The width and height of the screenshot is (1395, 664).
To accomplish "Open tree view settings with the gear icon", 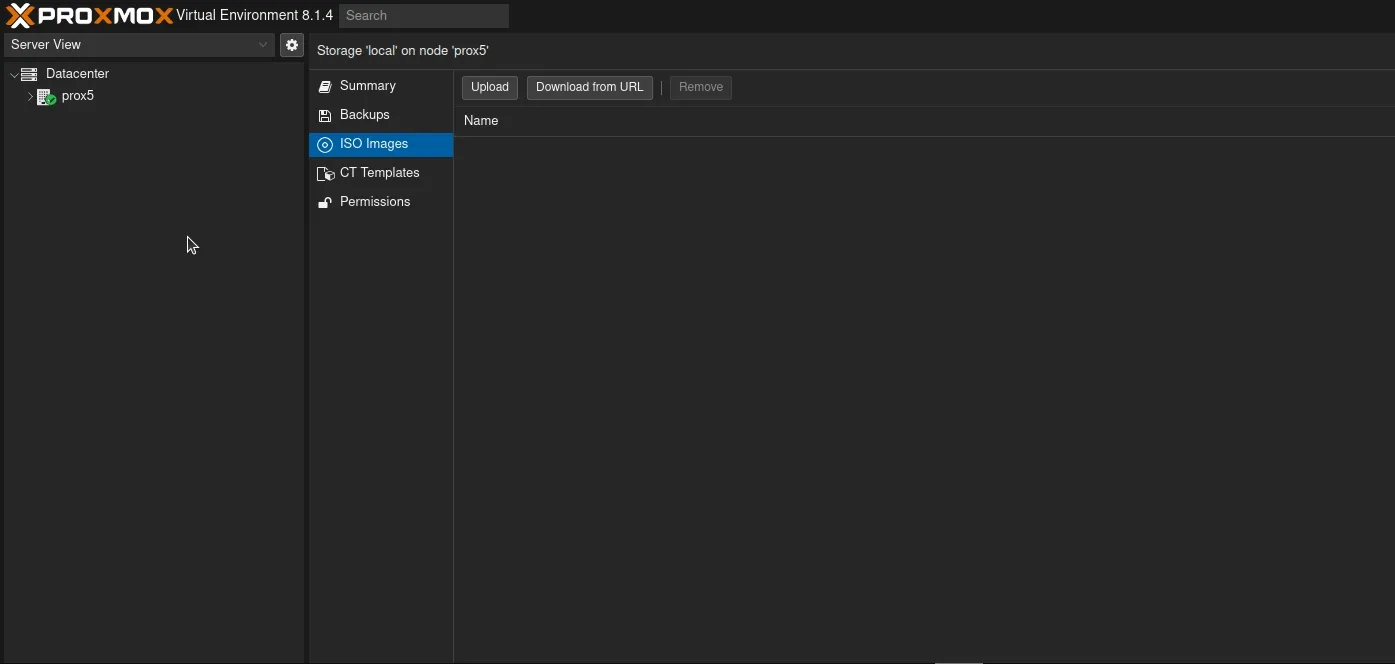I will 291,44.
